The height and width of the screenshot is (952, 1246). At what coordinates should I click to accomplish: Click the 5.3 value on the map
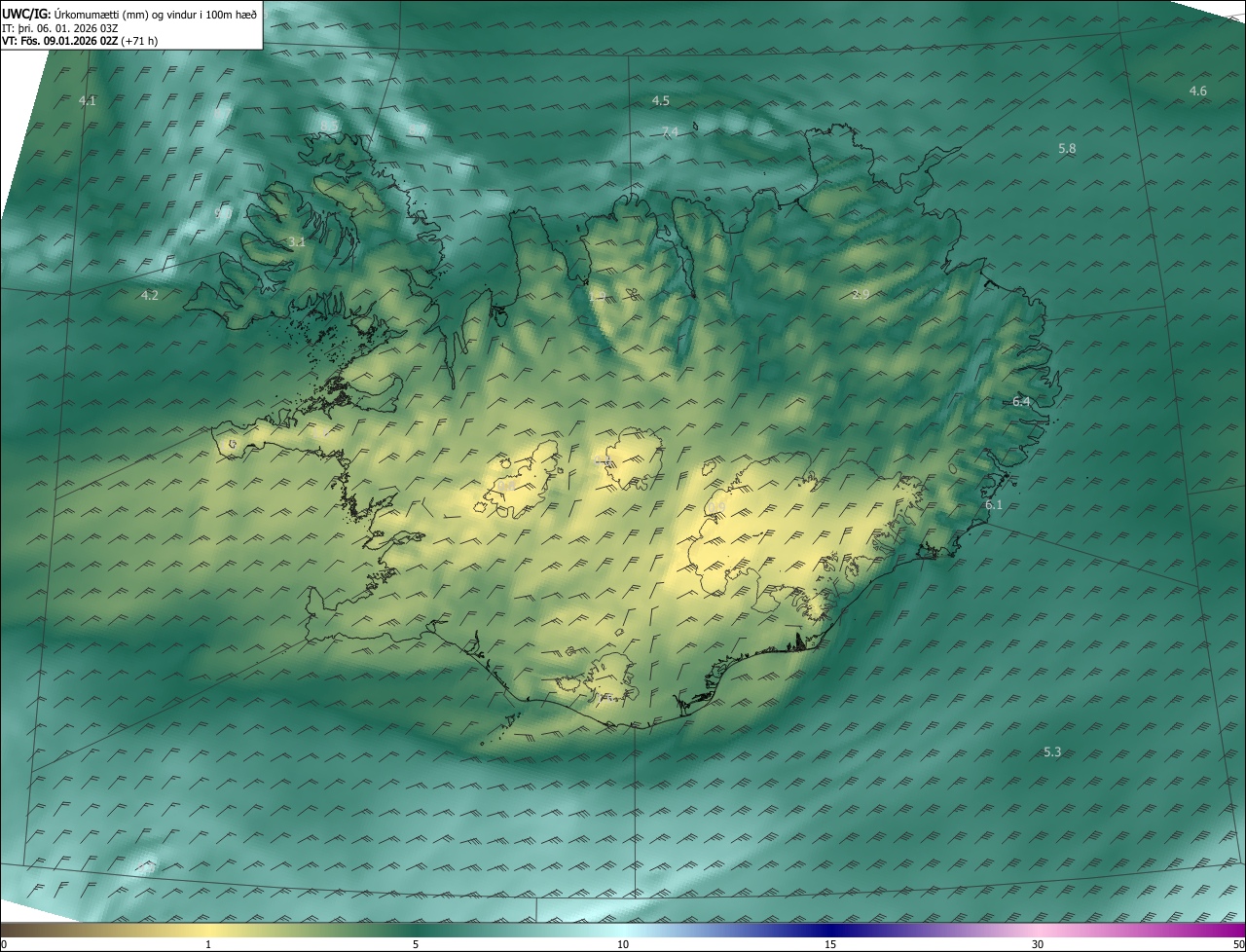(x=1052, y=751)
